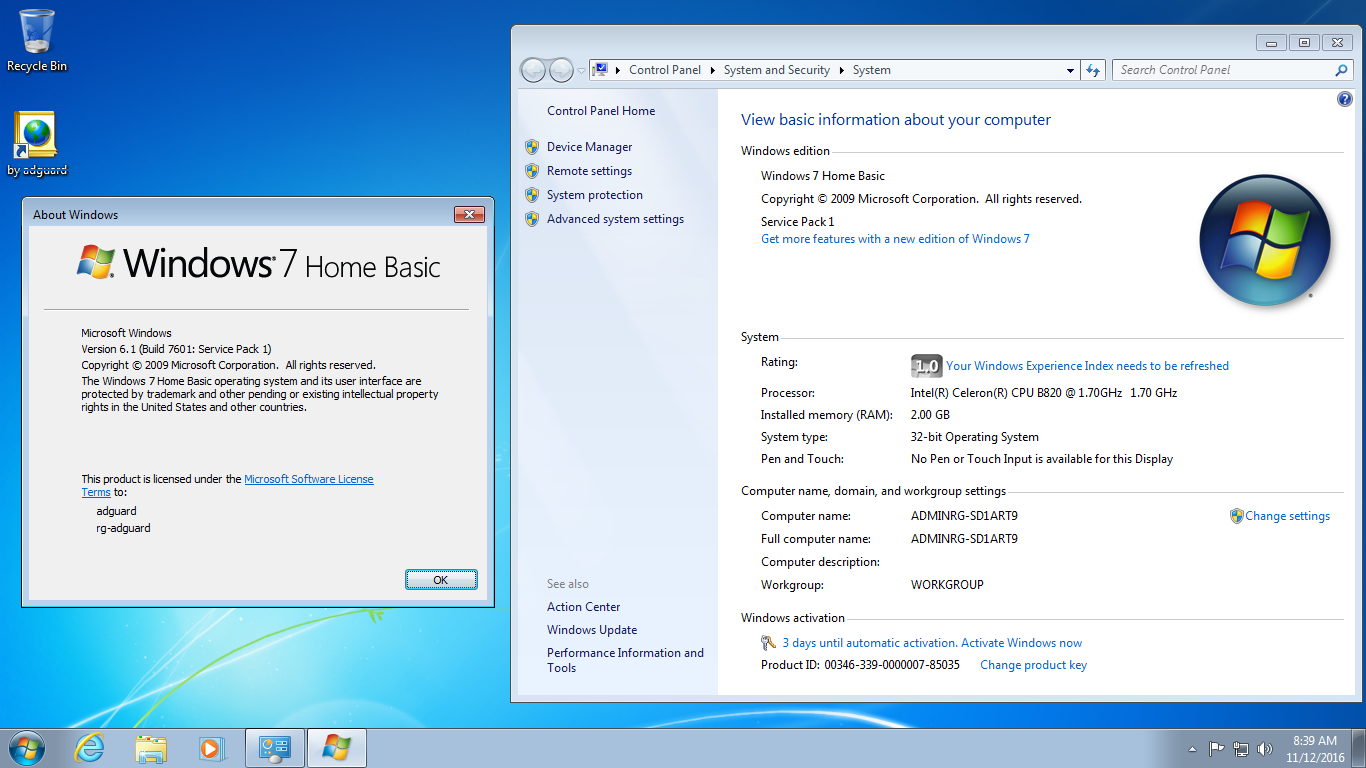Click the processor Intel Celeron B820 text
Image resolution: width=1366 pixels, height=768 pixels.
(x=1044, y=393)
